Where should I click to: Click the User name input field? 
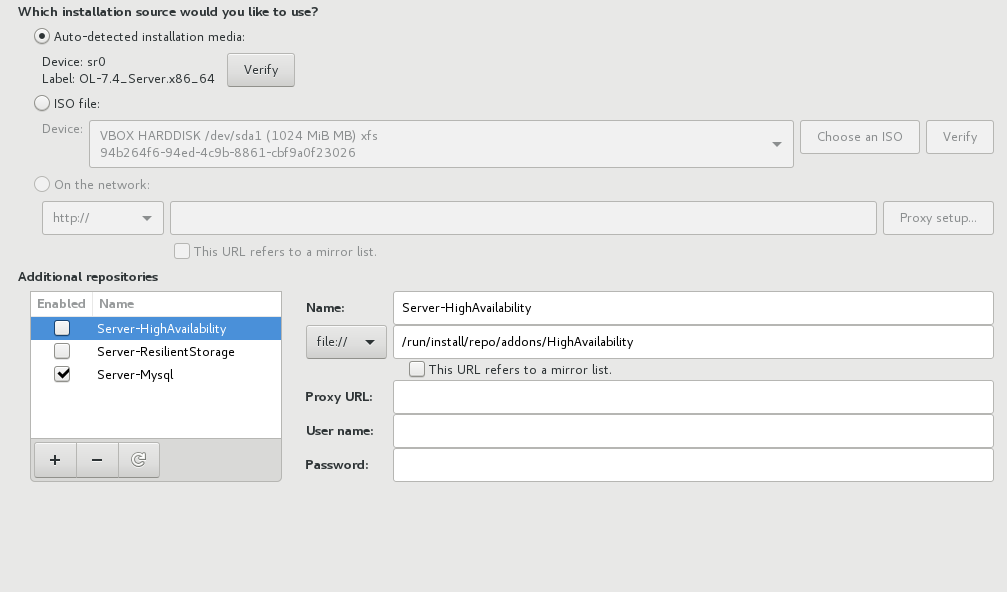693,431
